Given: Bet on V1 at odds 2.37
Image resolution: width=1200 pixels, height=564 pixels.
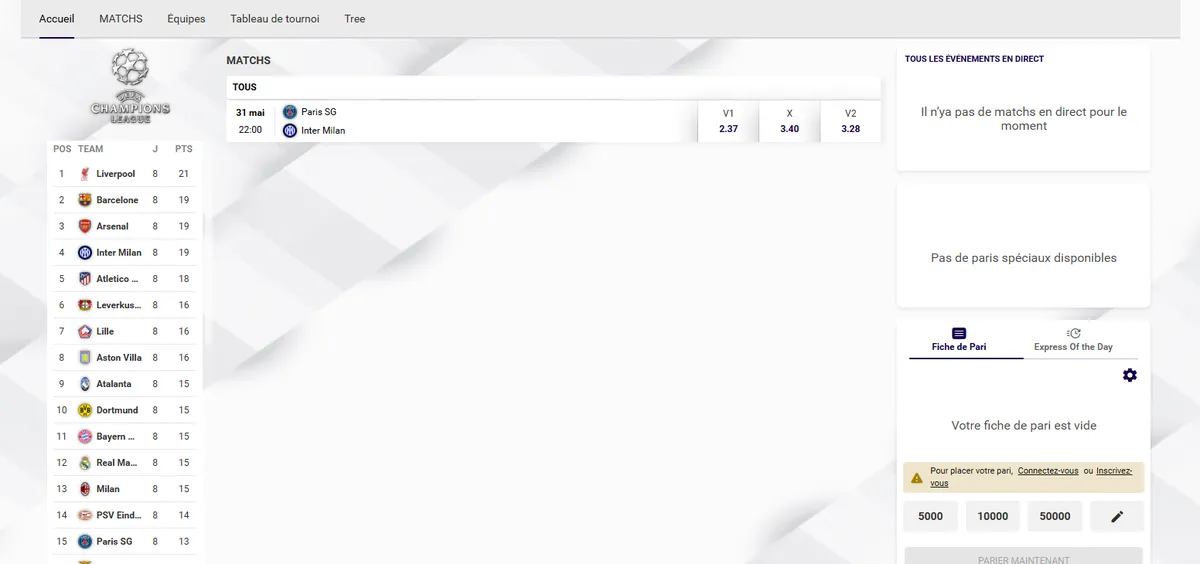Looking at the screenshot, I should [x=728, y=121].
